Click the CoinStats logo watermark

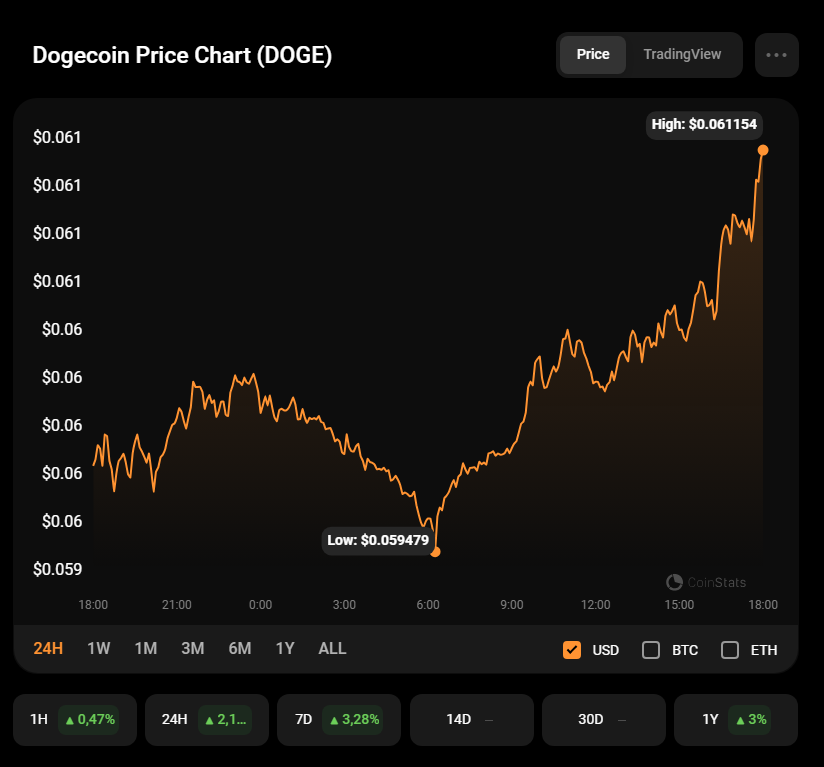(x=706, y=582)
